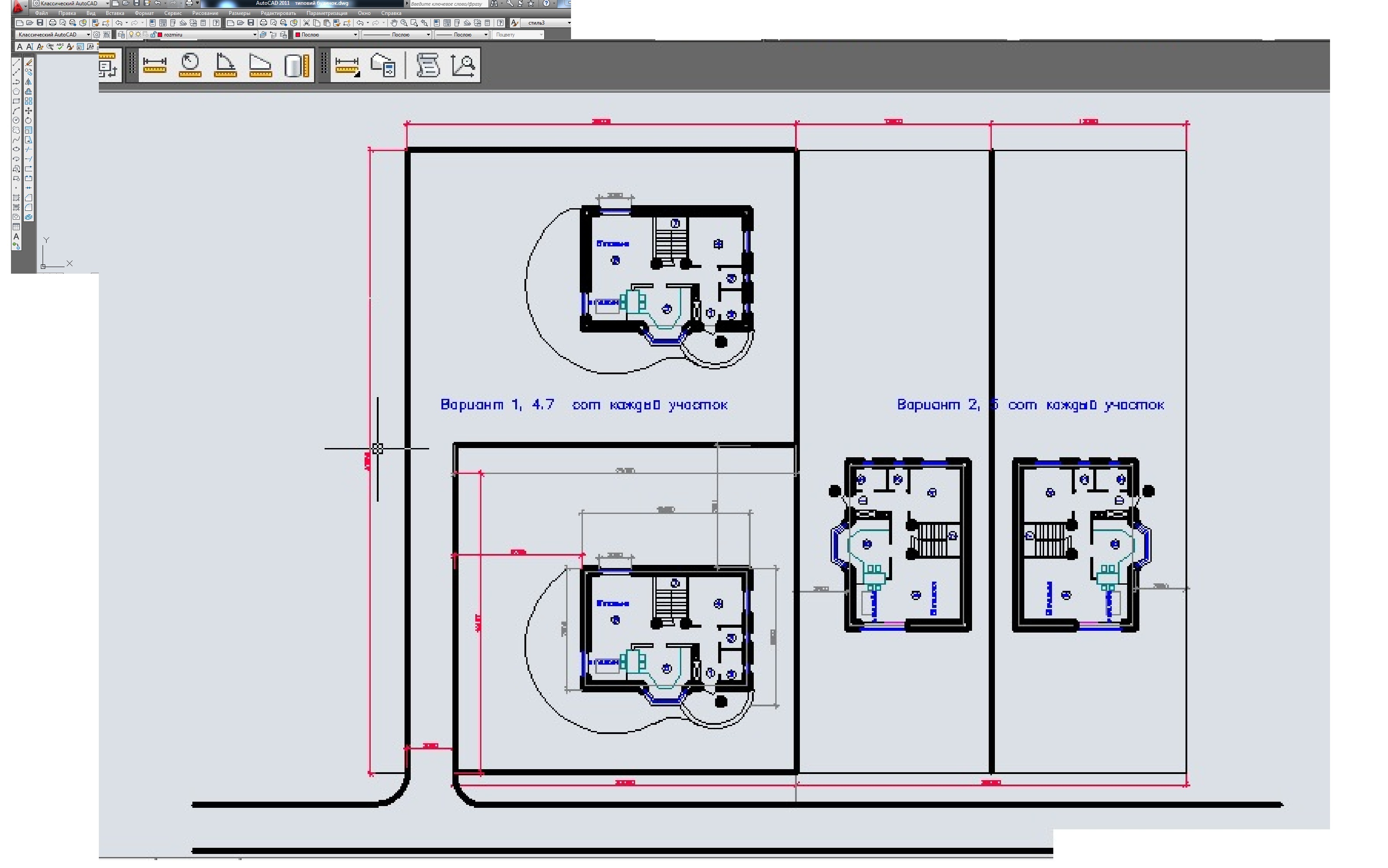Pick the Polygon draw tool
Image resolution: width=1388 pixels, height=868 pixels.
click(x=16, y=91)
